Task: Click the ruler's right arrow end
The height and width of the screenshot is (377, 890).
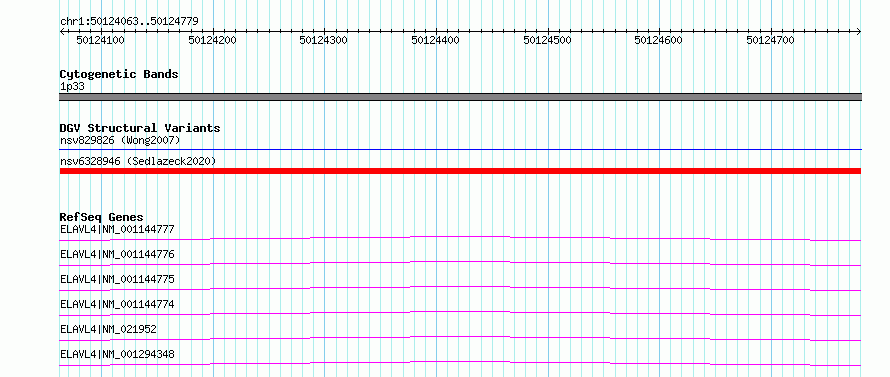Action: pyautogui.click(x=858, y=31)
